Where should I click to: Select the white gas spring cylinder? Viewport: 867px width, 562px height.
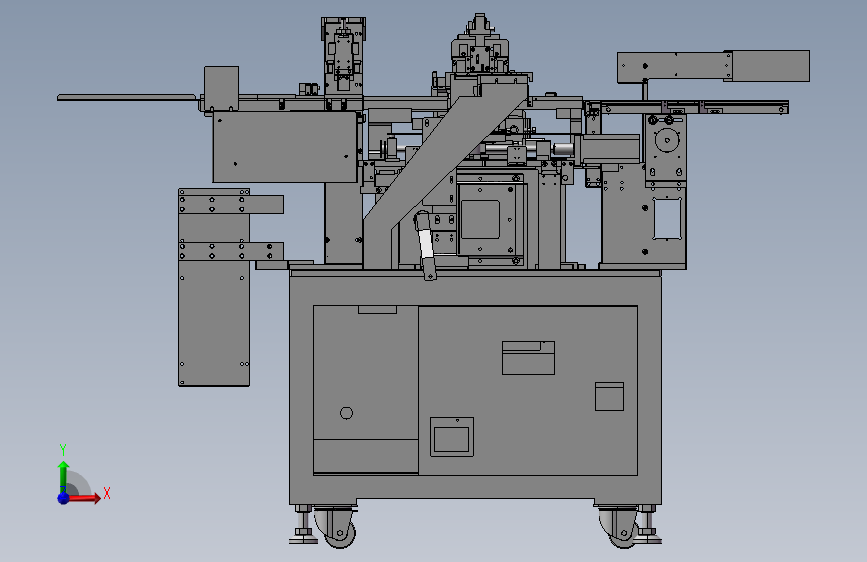coord(425,243)
